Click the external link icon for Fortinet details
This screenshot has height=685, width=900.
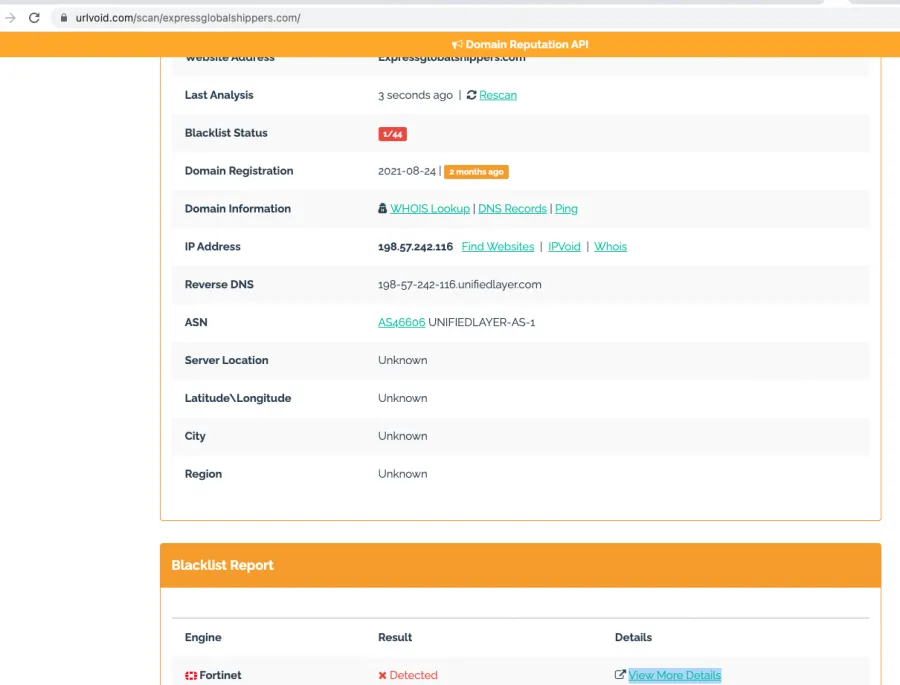620,675
